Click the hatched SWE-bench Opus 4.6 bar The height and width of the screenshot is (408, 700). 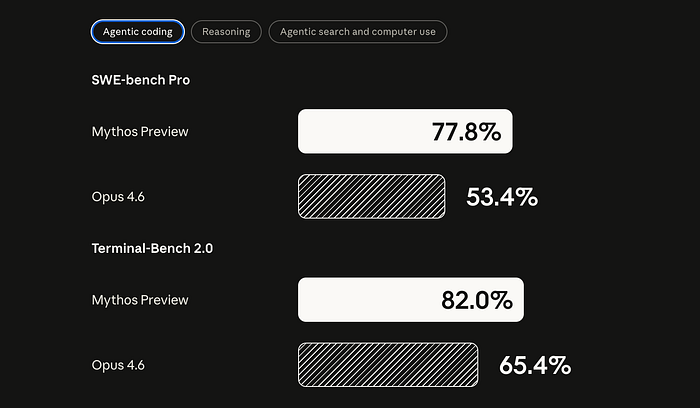(371, 196)
